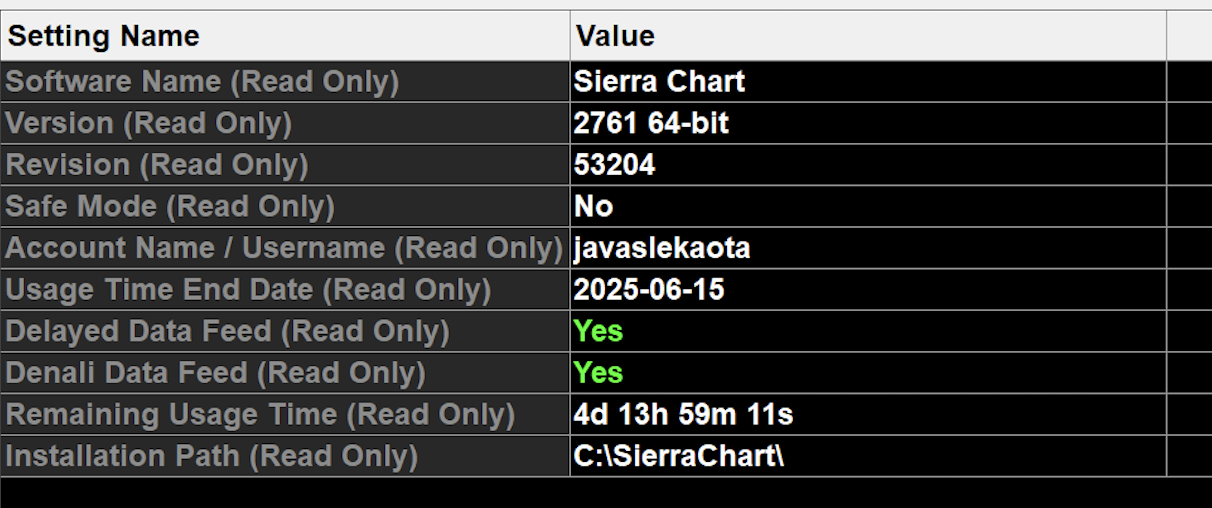Select the Delayed Data Feed setting
Viewport: 1212px width, 508px height.
pos(228,332)
